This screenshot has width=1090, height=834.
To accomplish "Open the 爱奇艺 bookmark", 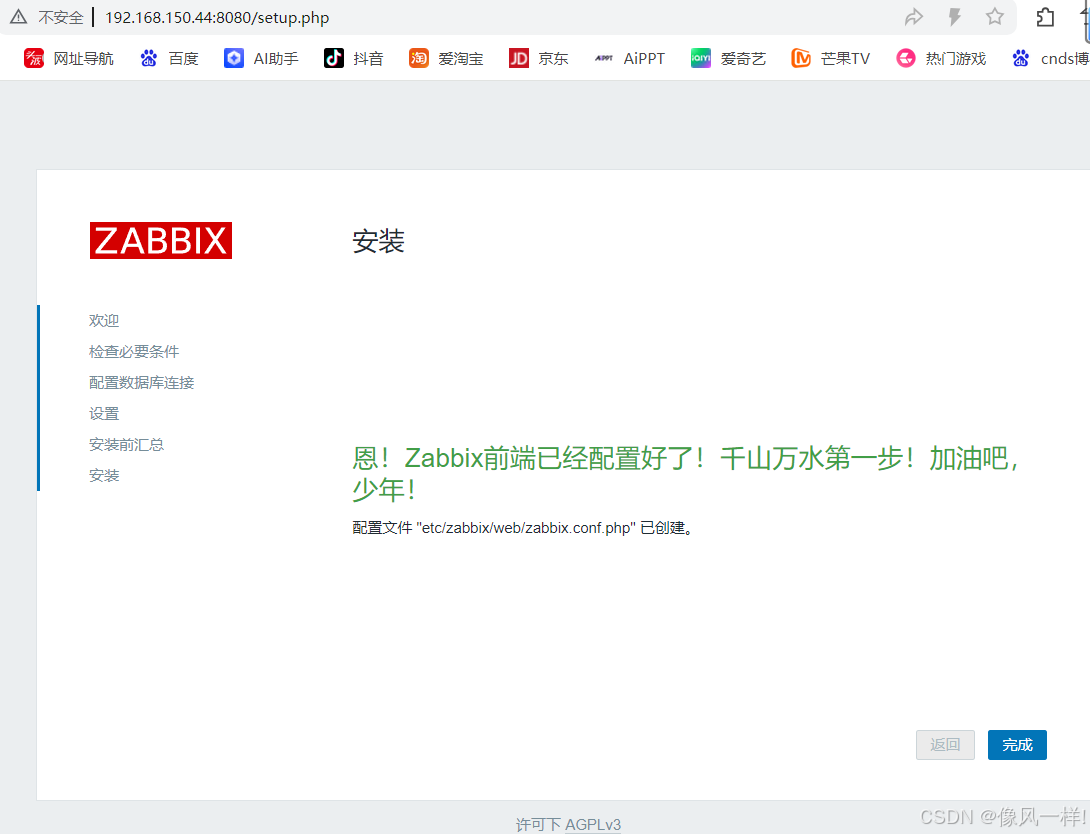I will (728, 58).
